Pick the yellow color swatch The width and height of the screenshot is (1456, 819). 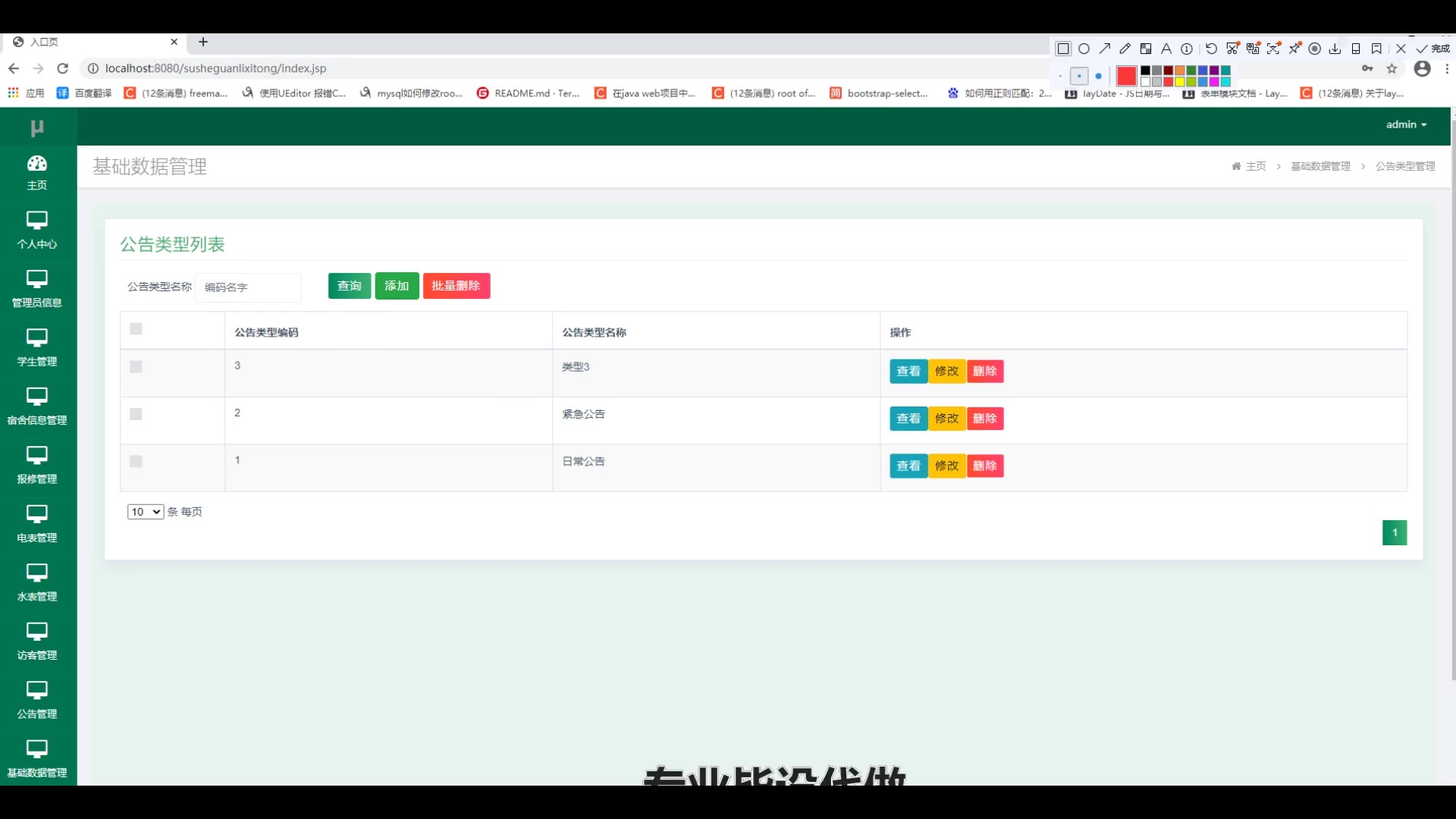click(x=1180, y=81)
